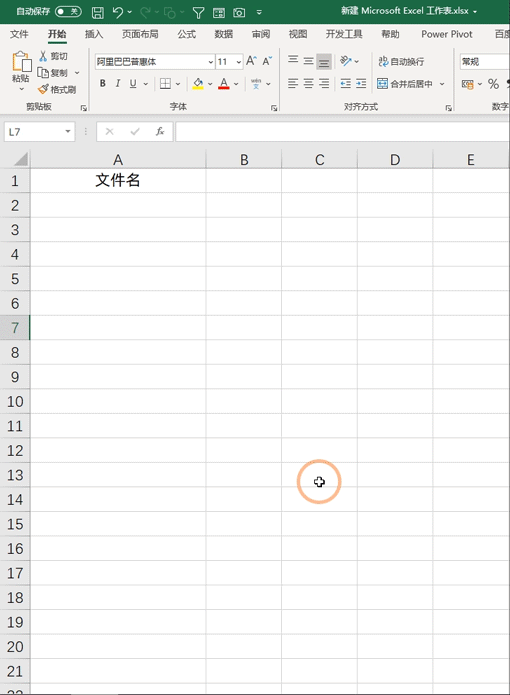The image size is (510, 695).
Task: Open the Font group dialog launcher
Action: coord(274,108)
